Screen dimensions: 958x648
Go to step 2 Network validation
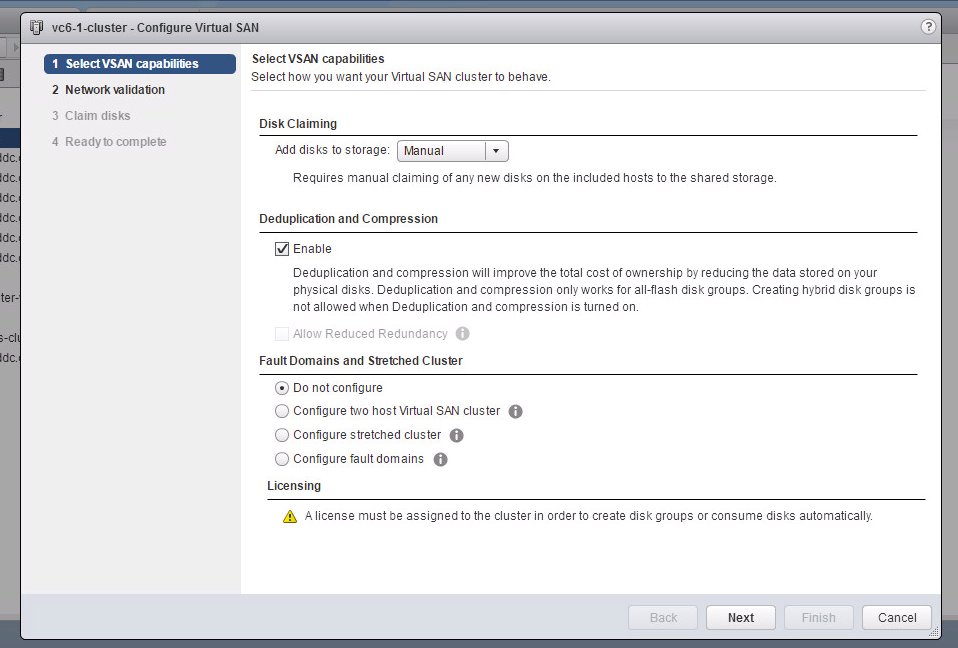(108, 90)
